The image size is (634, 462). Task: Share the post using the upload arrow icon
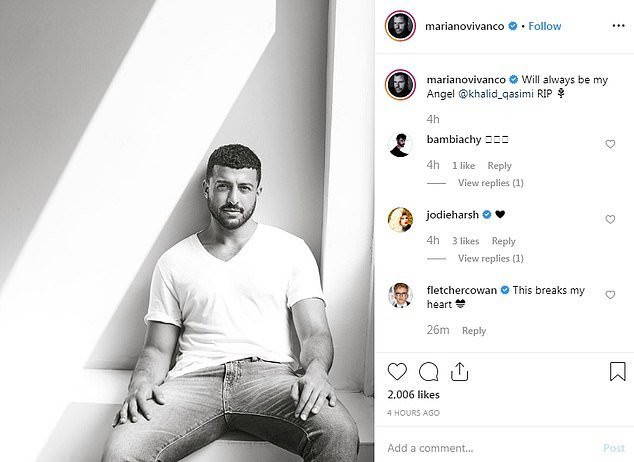[x=459, y=372]
